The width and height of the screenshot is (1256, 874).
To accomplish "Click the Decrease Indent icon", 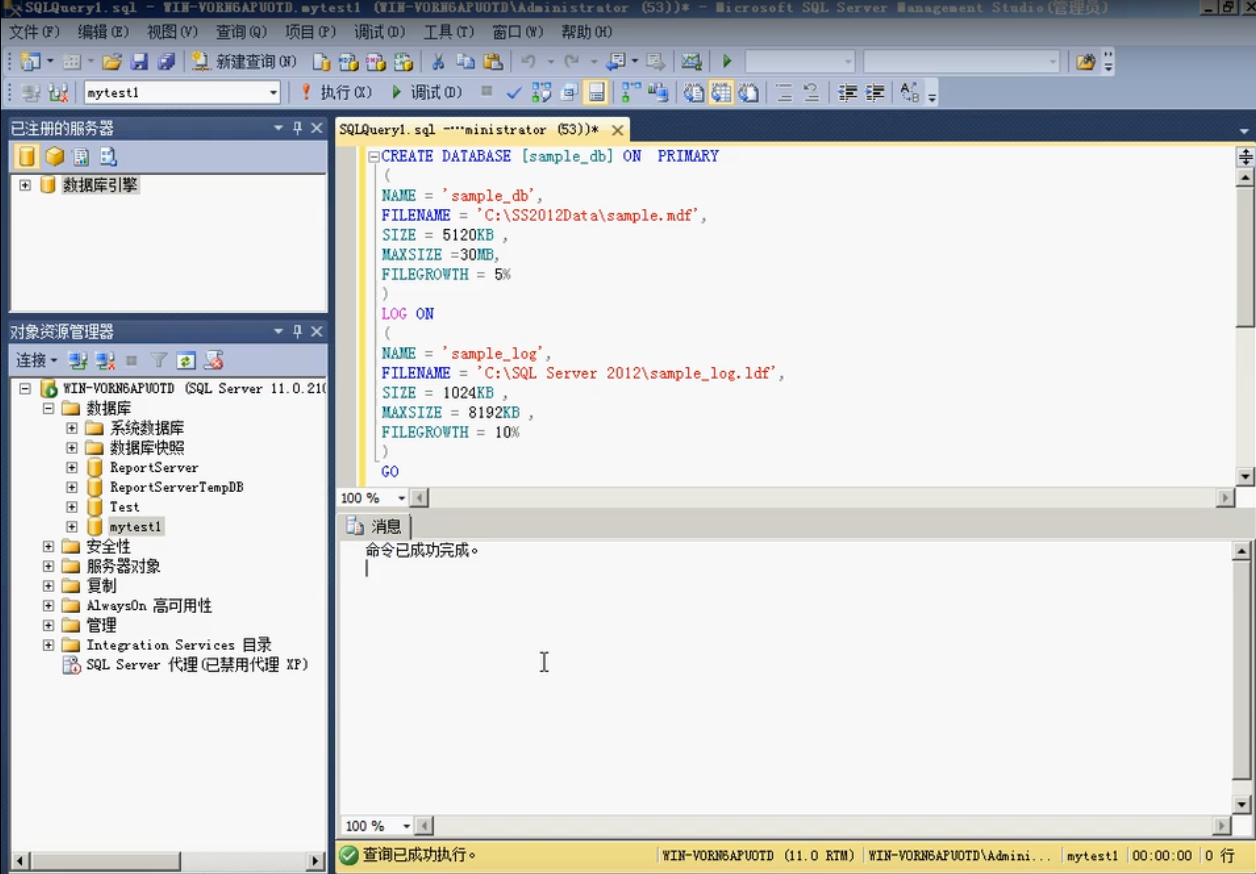I will coord(848,93).
